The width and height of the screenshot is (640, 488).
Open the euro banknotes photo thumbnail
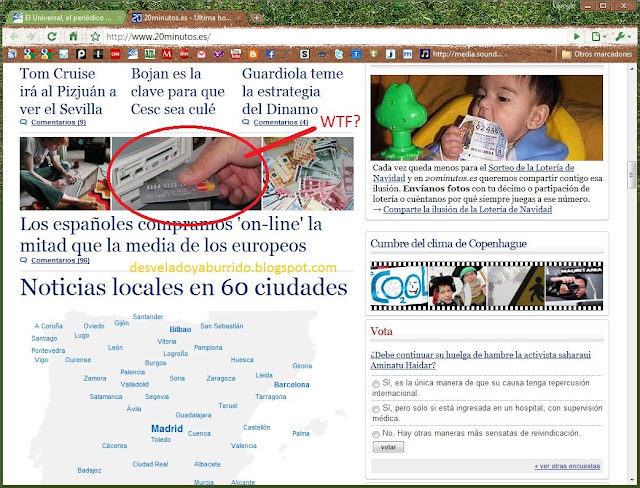coord(308,173)
